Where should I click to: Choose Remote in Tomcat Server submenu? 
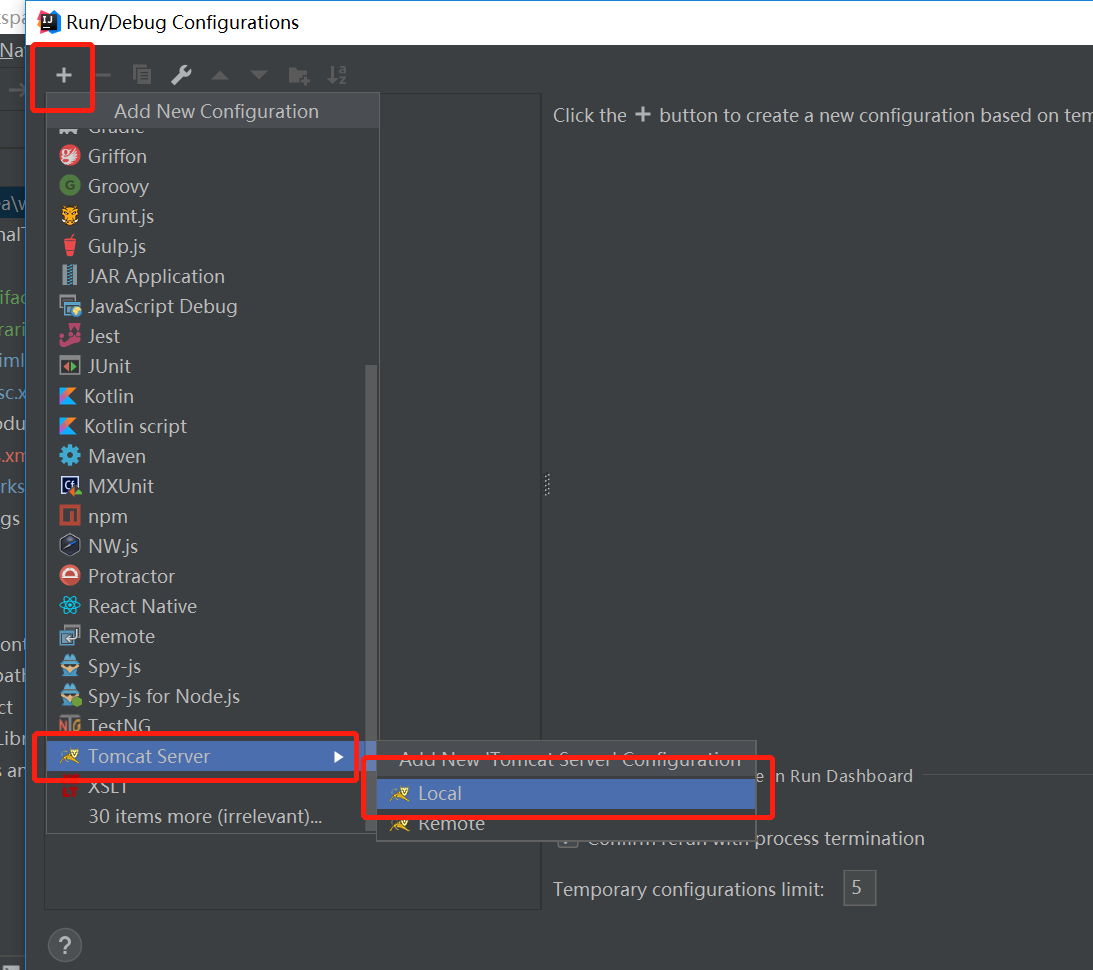point(566,824)
